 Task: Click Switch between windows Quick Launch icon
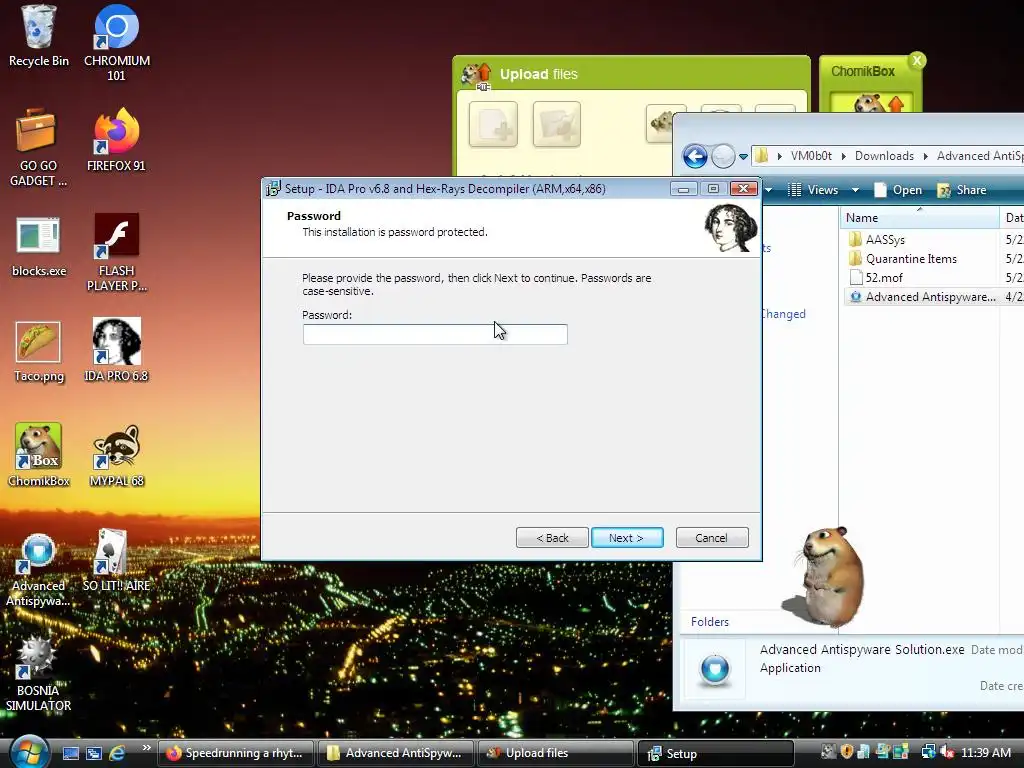(94, 753)
